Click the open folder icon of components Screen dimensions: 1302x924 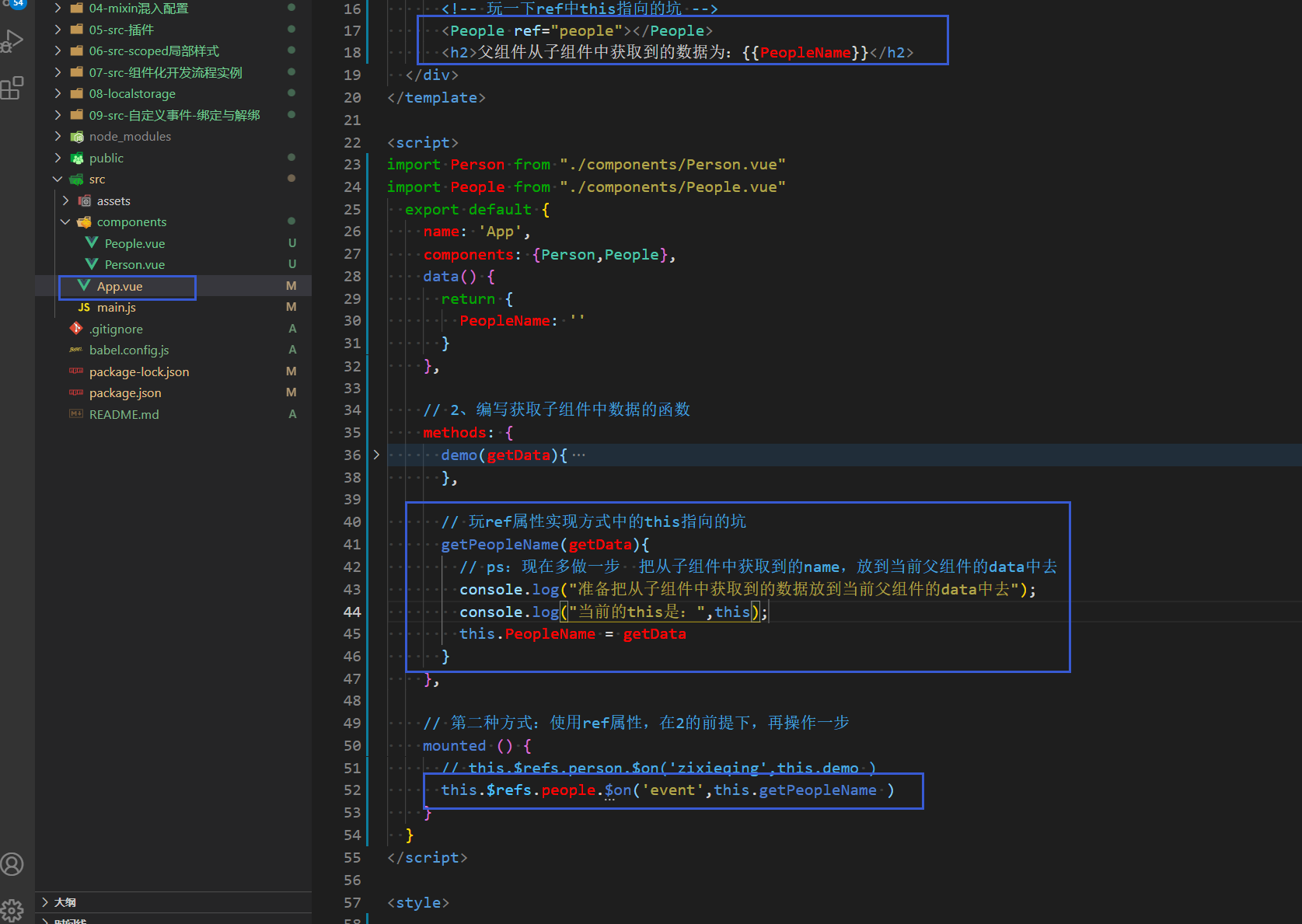[85, 221]
